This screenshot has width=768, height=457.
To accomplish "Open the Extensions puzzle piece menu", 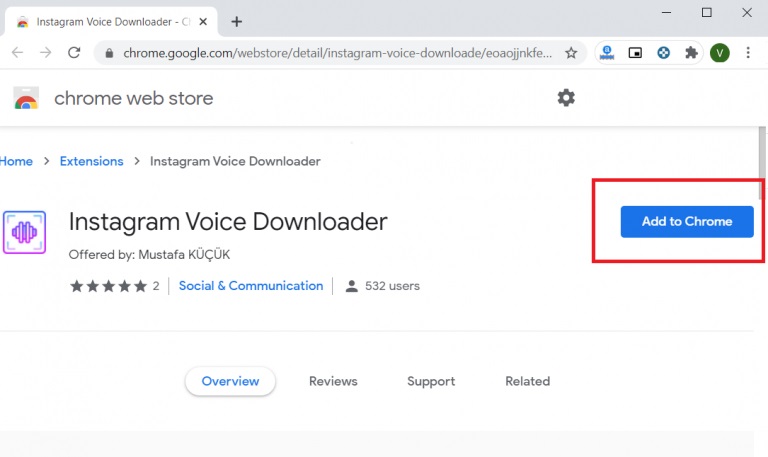I will (691, 53).
